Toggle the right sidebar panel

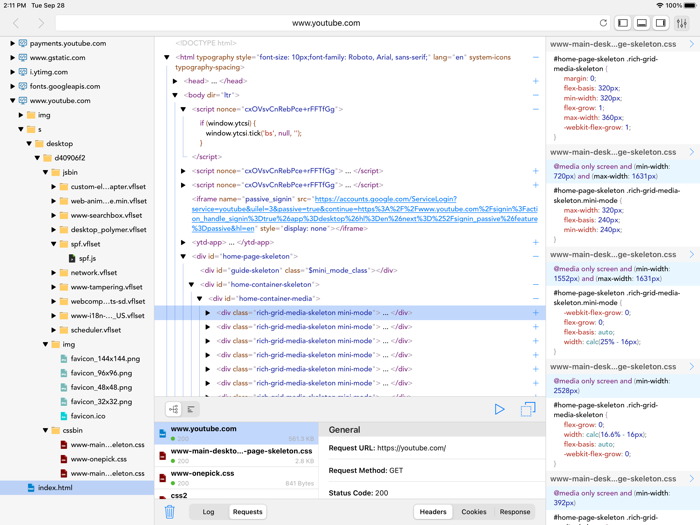pos(661,23)
